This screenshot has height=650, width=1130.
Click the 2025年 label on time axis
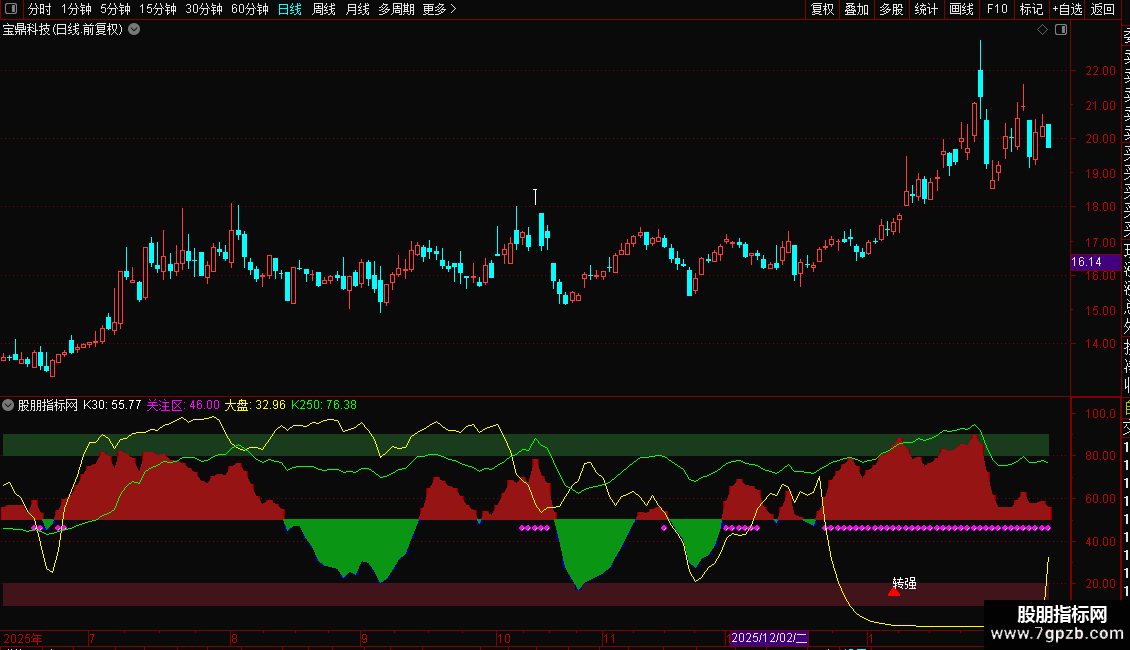point(23,638)
